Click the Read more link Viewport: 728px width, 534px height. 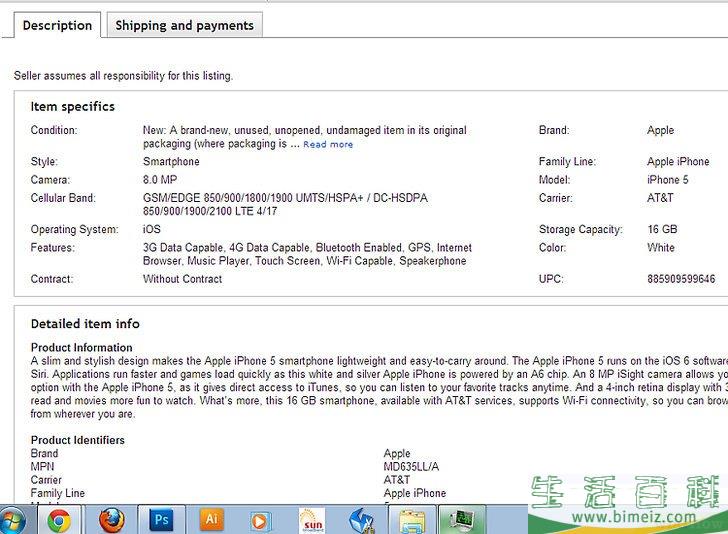pyautogui.click(x=328, y=144)
